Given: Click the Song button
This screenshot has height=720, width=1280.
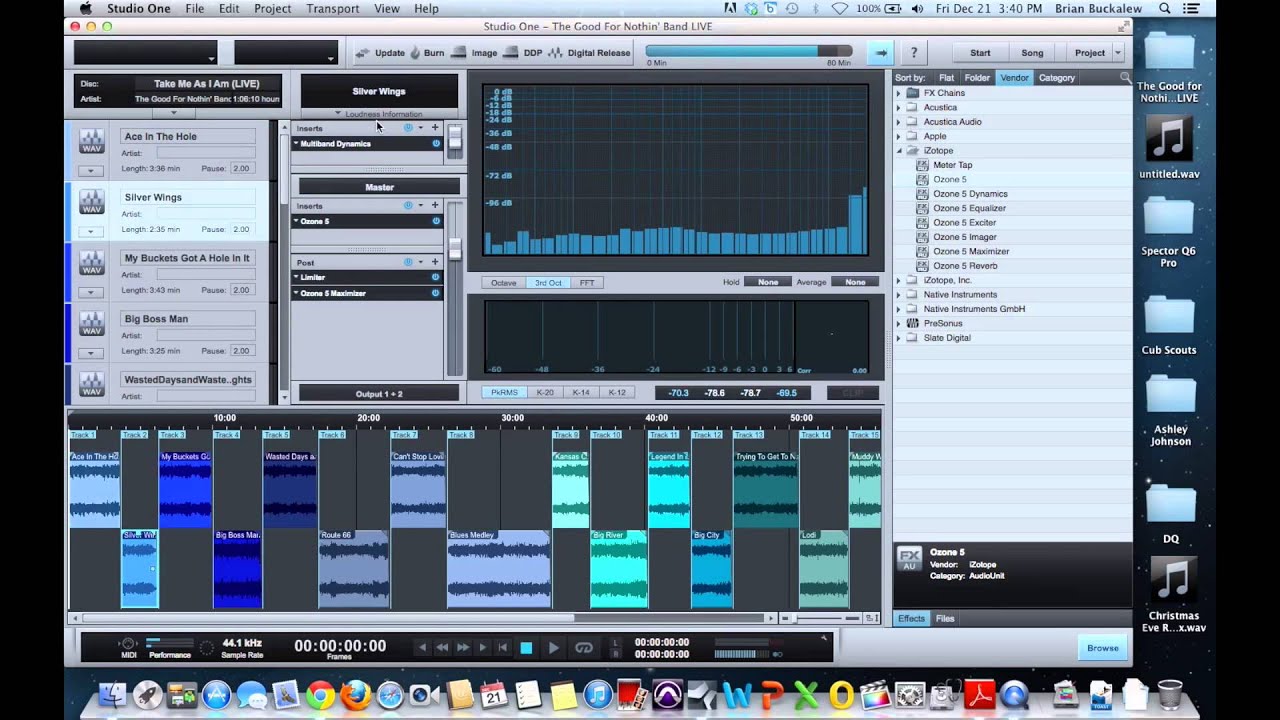Looking at the screenshot, I should [x=1032, y=53].
